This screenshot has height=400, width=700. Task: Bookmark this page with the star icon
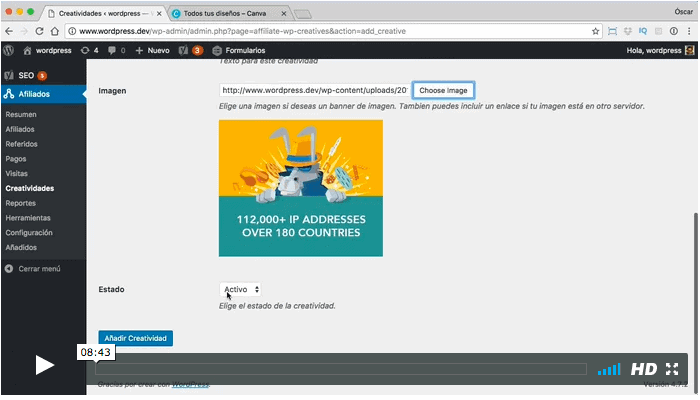pos(595,31)
